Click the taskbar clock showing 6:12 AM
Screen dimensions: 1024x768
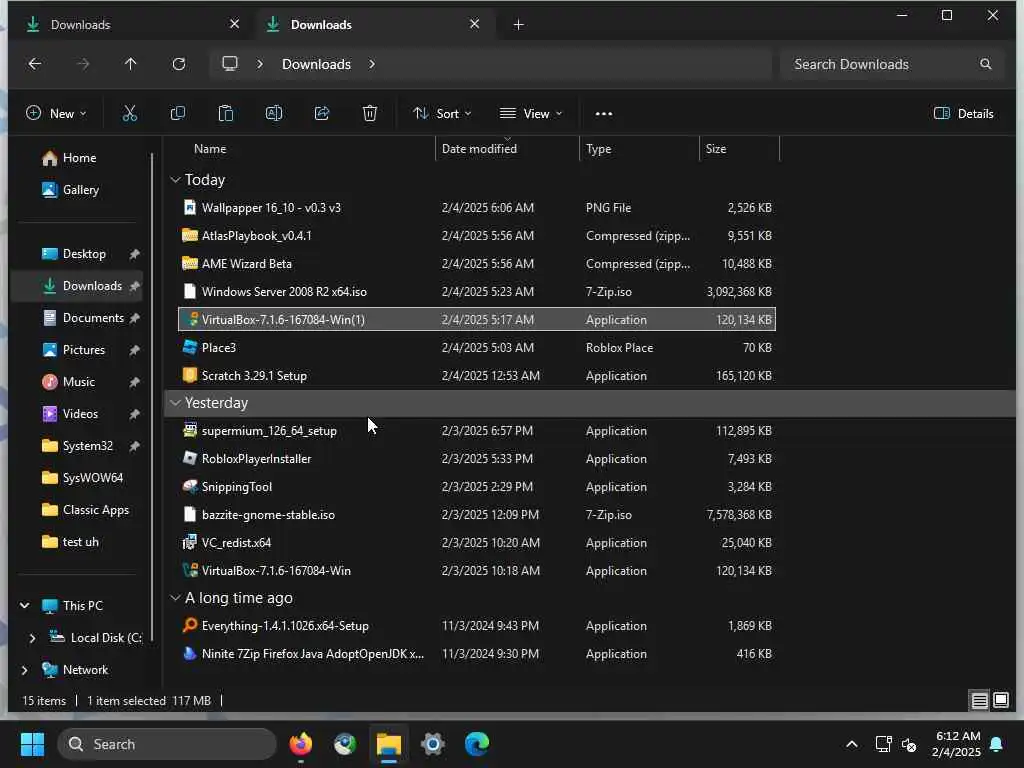[x=955, y=744]
